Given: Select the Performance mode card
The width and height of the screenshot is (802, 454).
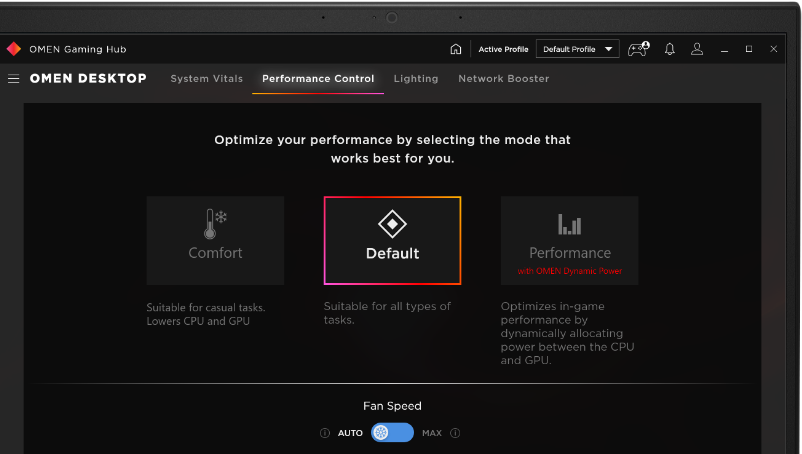Looking at the screenshot, I should click(569, 240).
